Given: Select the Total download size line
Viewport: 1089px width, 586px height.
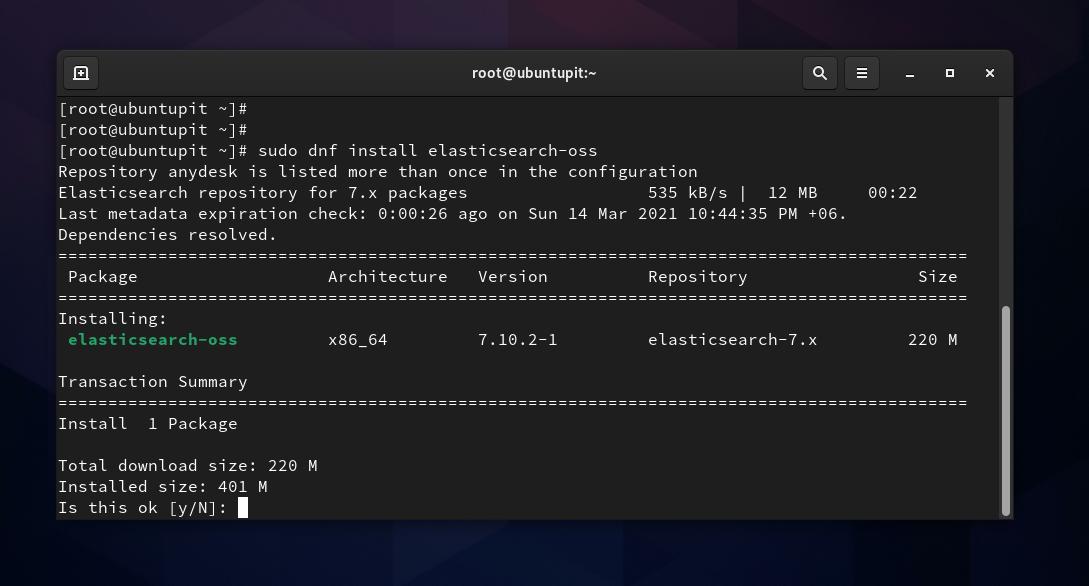Looking at the screenshot, I should point(186,465).
